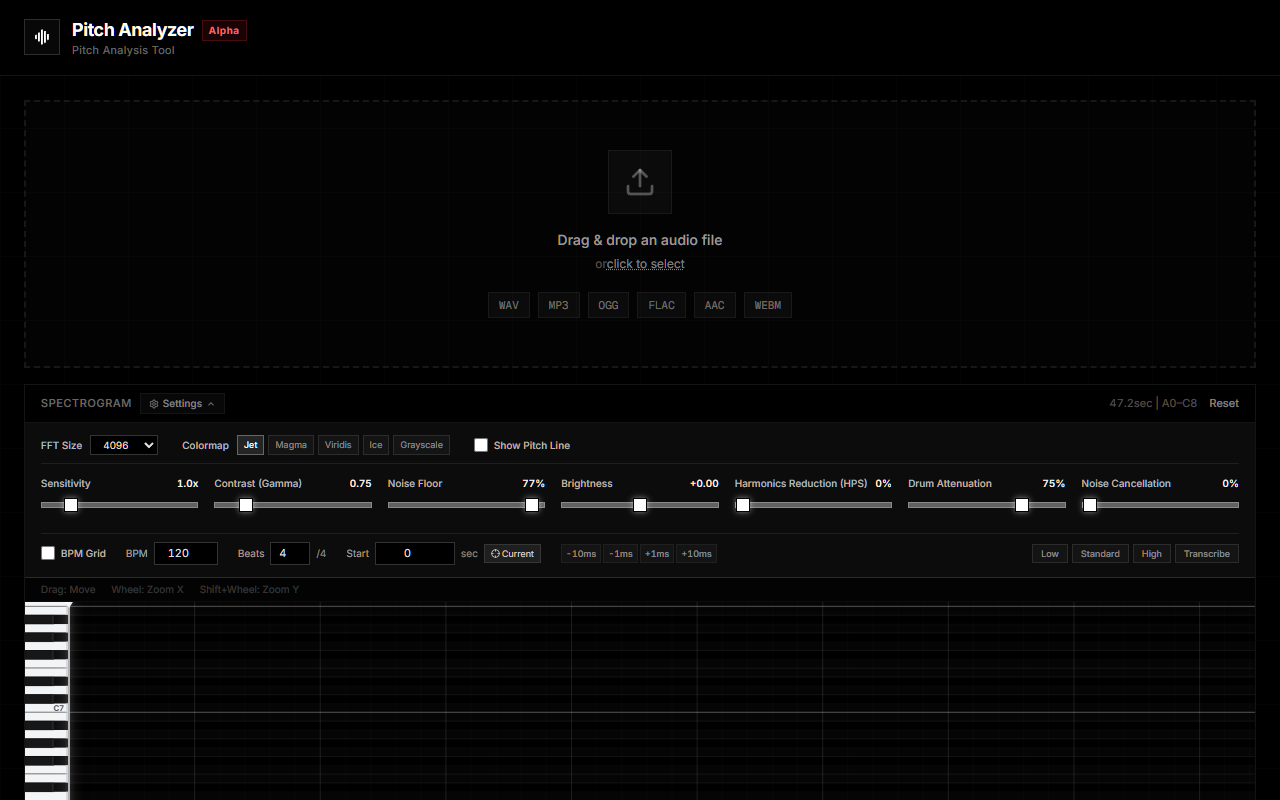Select the Ice colormap
Image resolution: width=1280 pixels, height=800 pixels.
pyautogui.click(x=376, y=445)
